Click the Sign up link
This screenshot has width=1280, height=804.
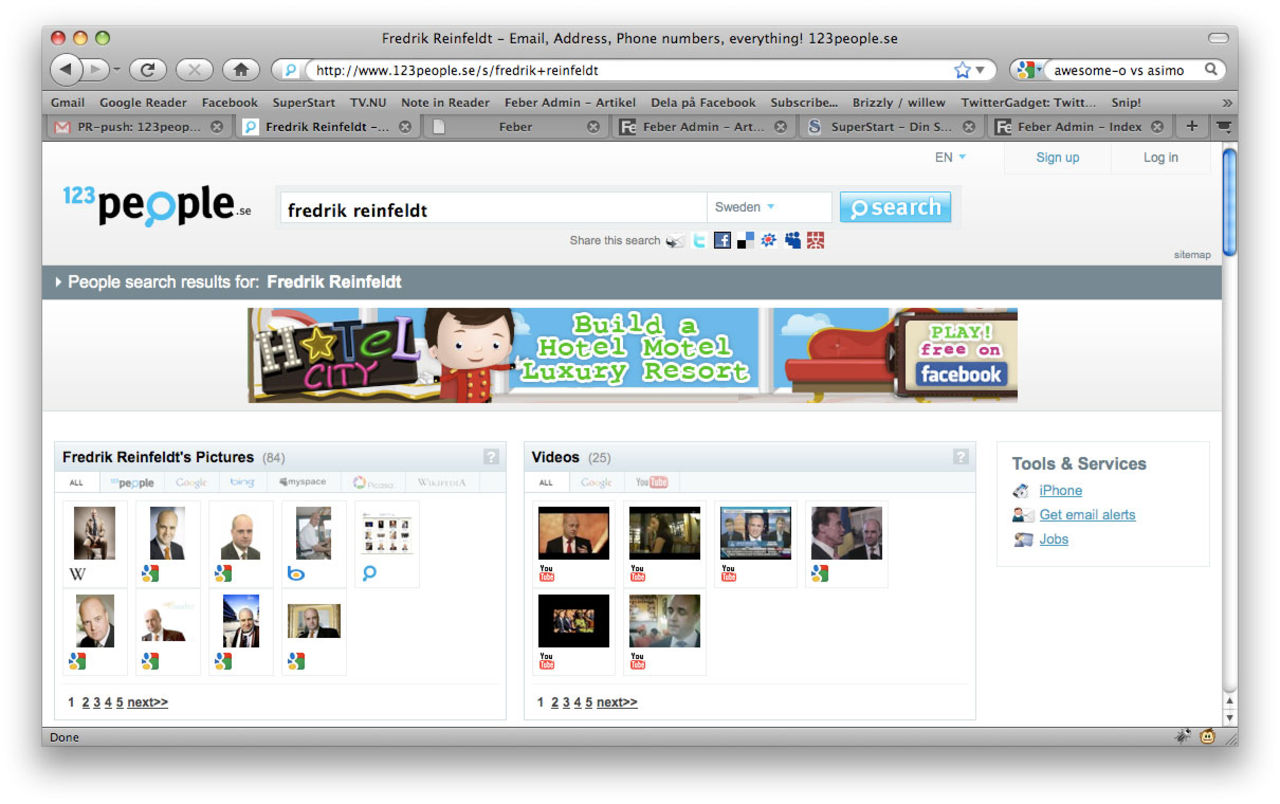[1057, 157]
